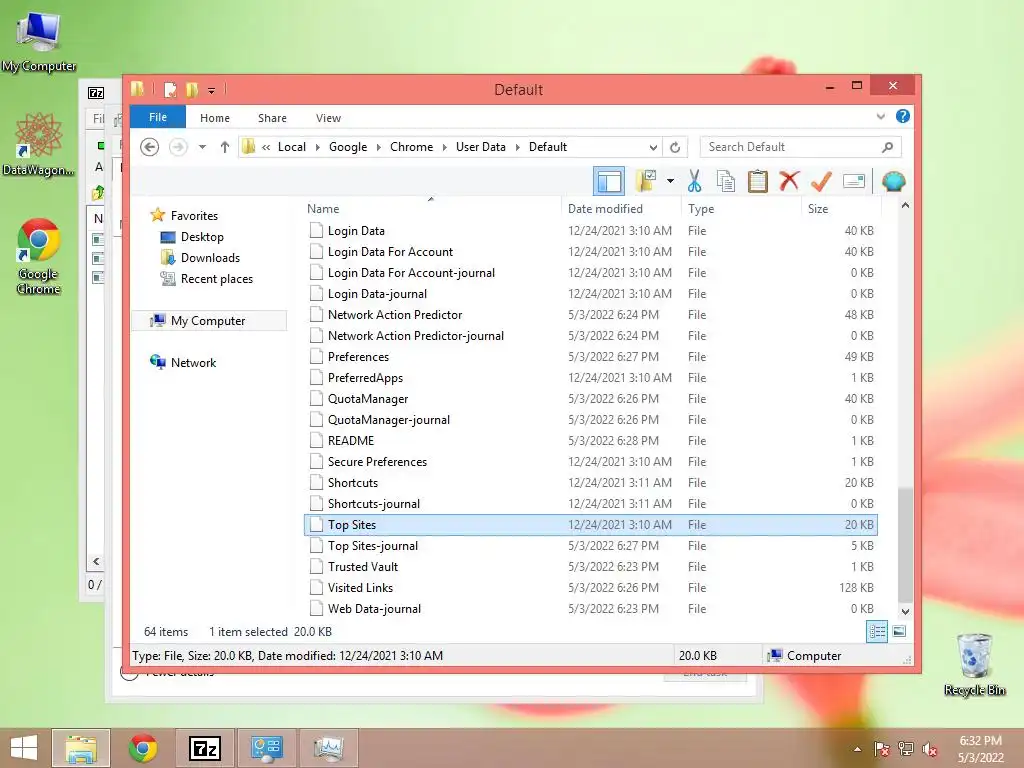The height and width of the screenshot is (768, 1024).
Task: Click the scroll down arrow in file list
Action: 905,612
